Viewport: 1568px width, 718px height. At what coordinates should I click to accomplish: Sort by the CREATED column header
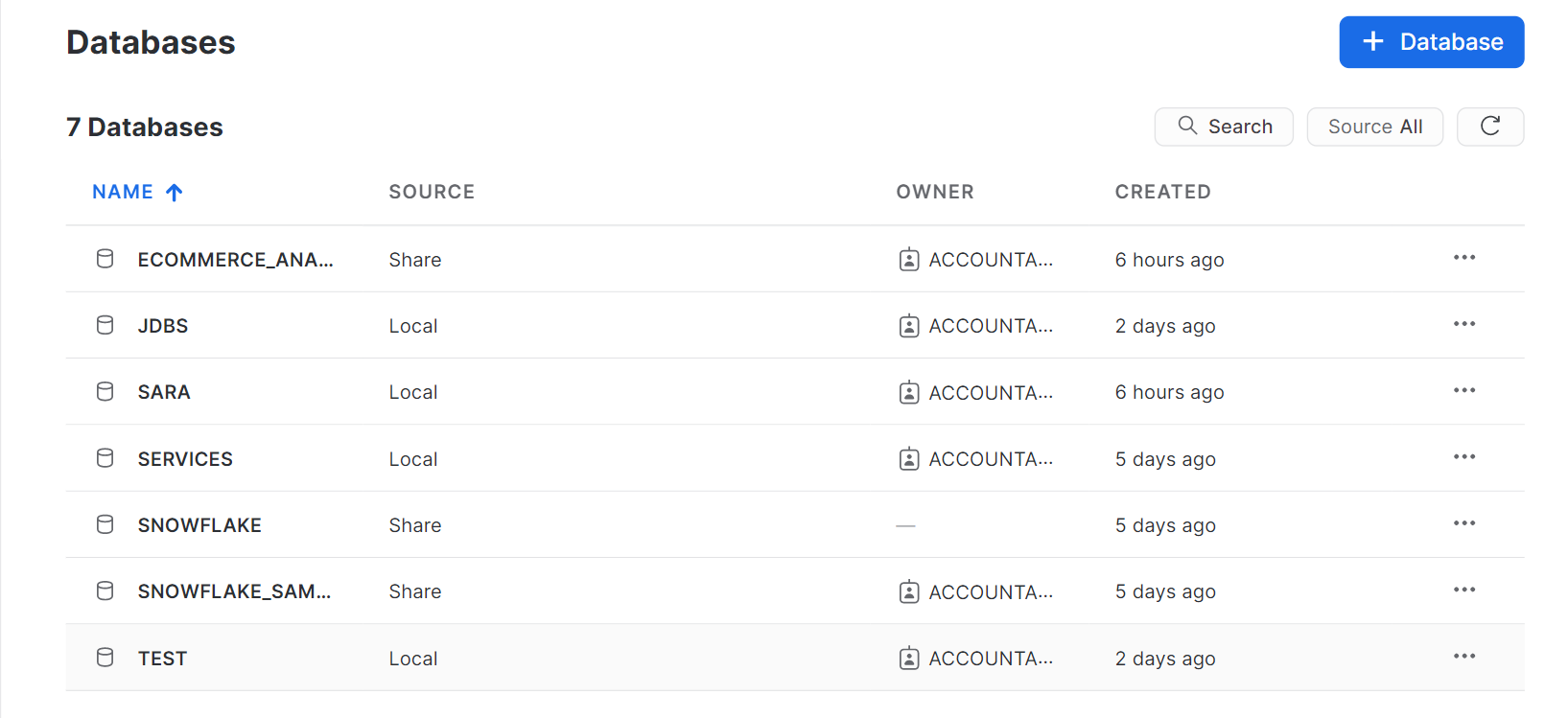(x=1162, y=192)
